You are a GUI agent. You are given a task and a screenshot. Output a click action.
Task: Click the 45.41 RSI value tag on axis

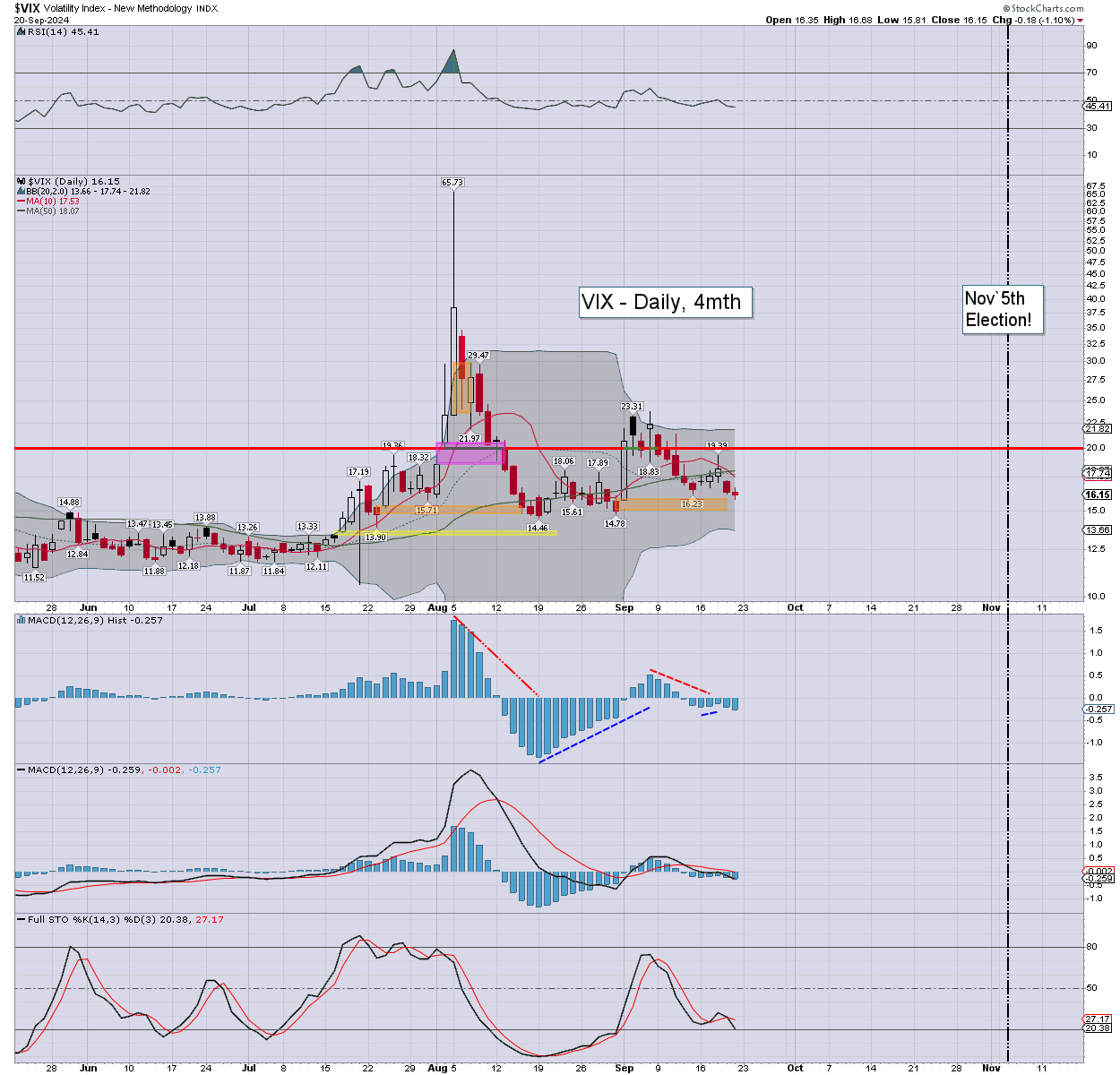(x=1098, y=106)
